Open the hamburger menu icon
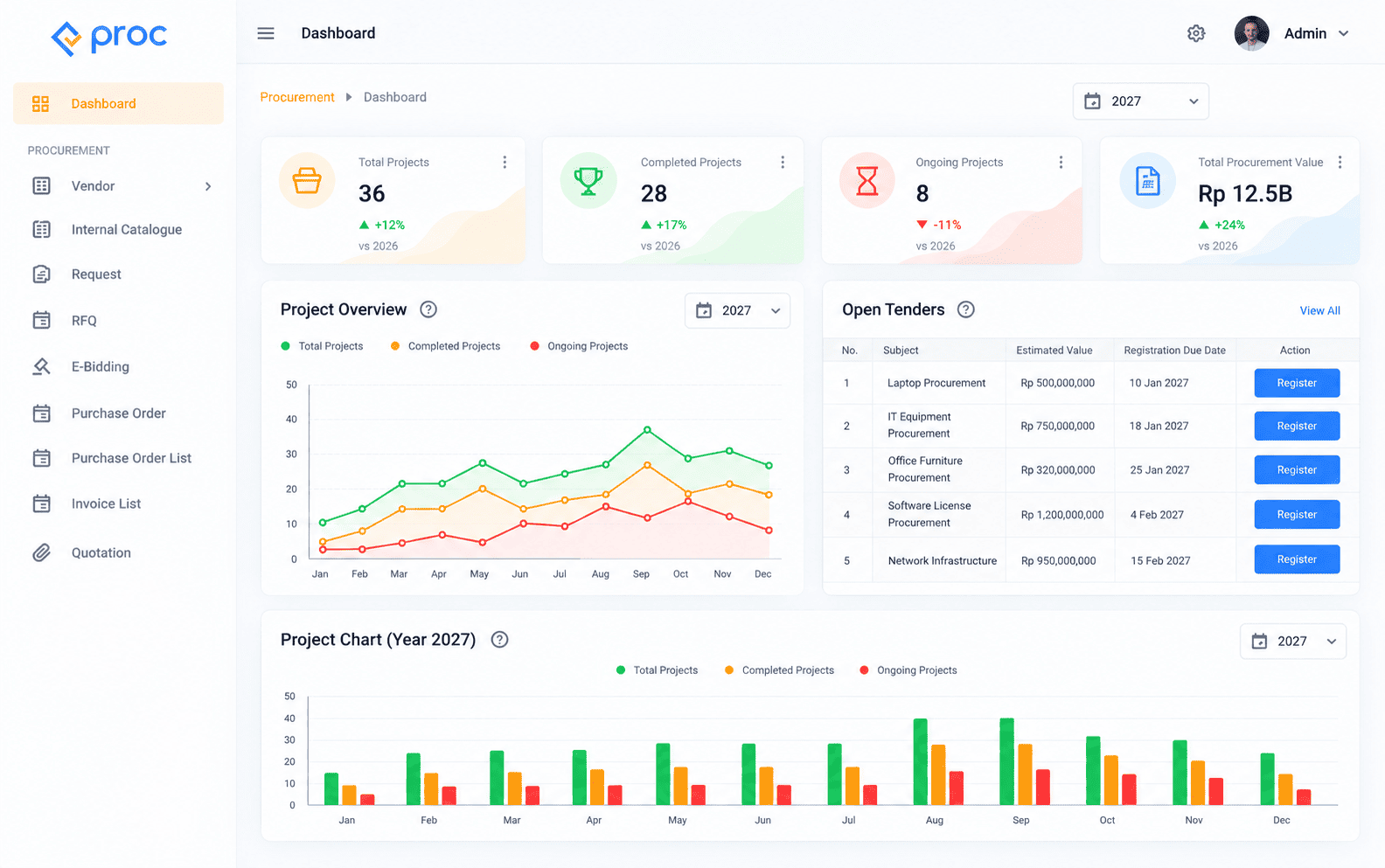Viewport: 1385px width, 868px height. point(266,33)
